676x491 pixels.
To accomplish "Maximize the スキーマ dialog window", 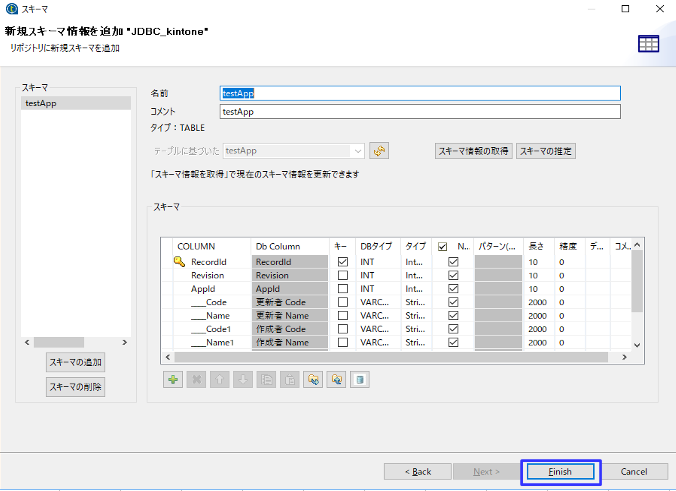I will click(625, 9).
